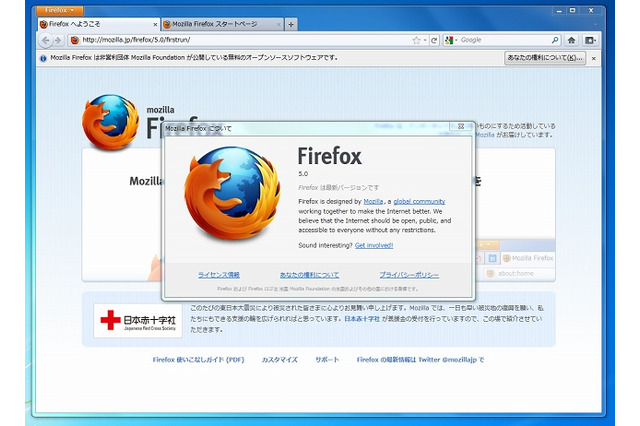Maximize the Firefox browser window
640x426 pixels.
[x=573, y=11]
